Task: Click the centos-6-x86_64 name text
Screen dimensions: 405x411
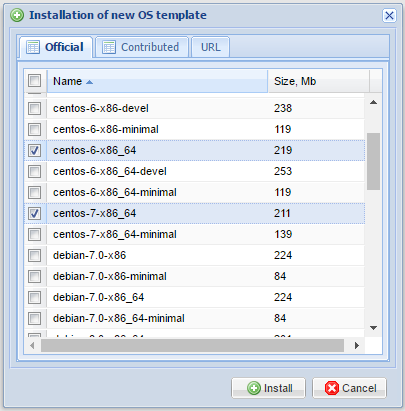Action: point(94,150)
